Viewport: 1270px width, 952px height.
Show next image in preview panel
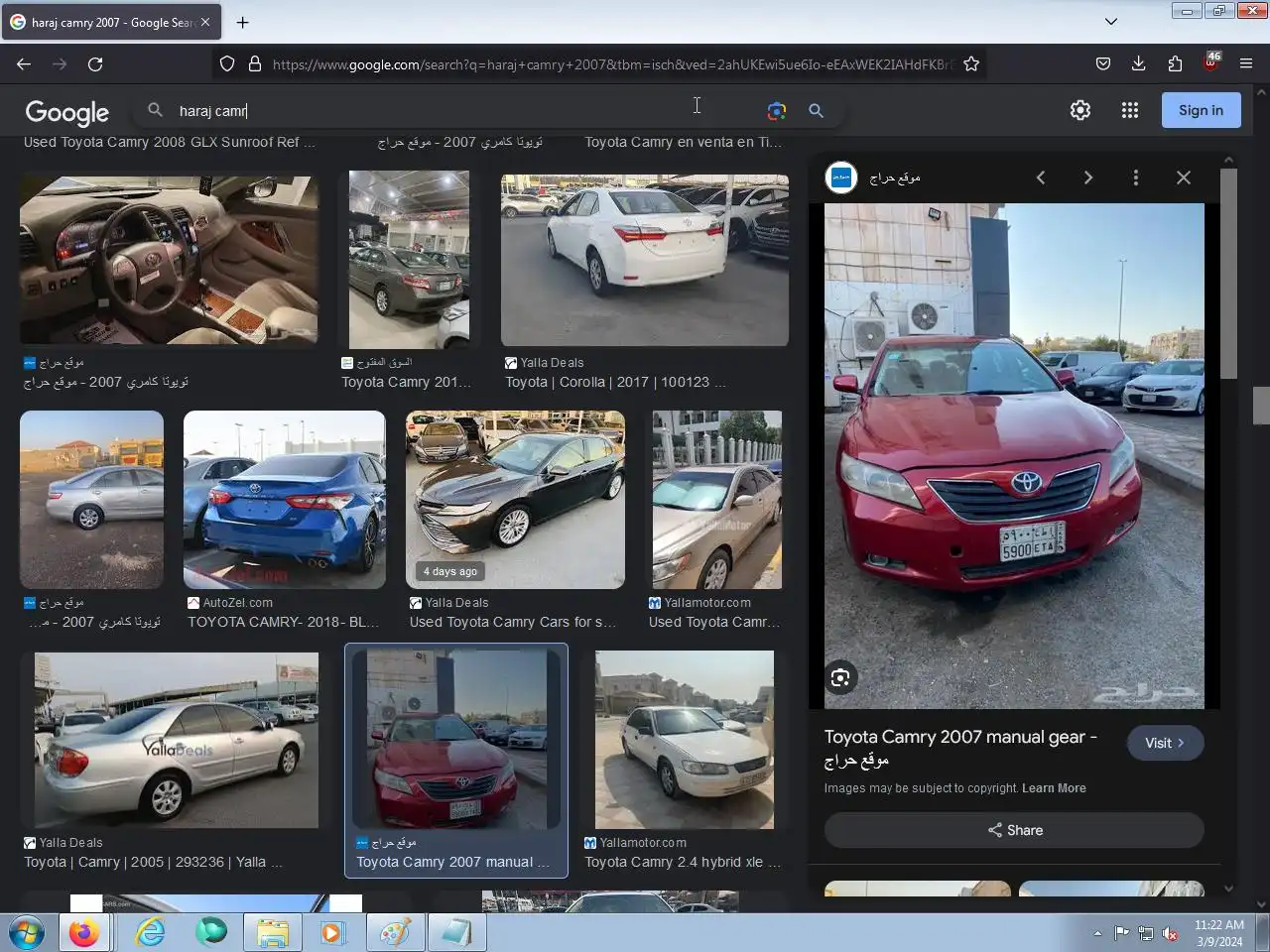[x=1087, y=178]
